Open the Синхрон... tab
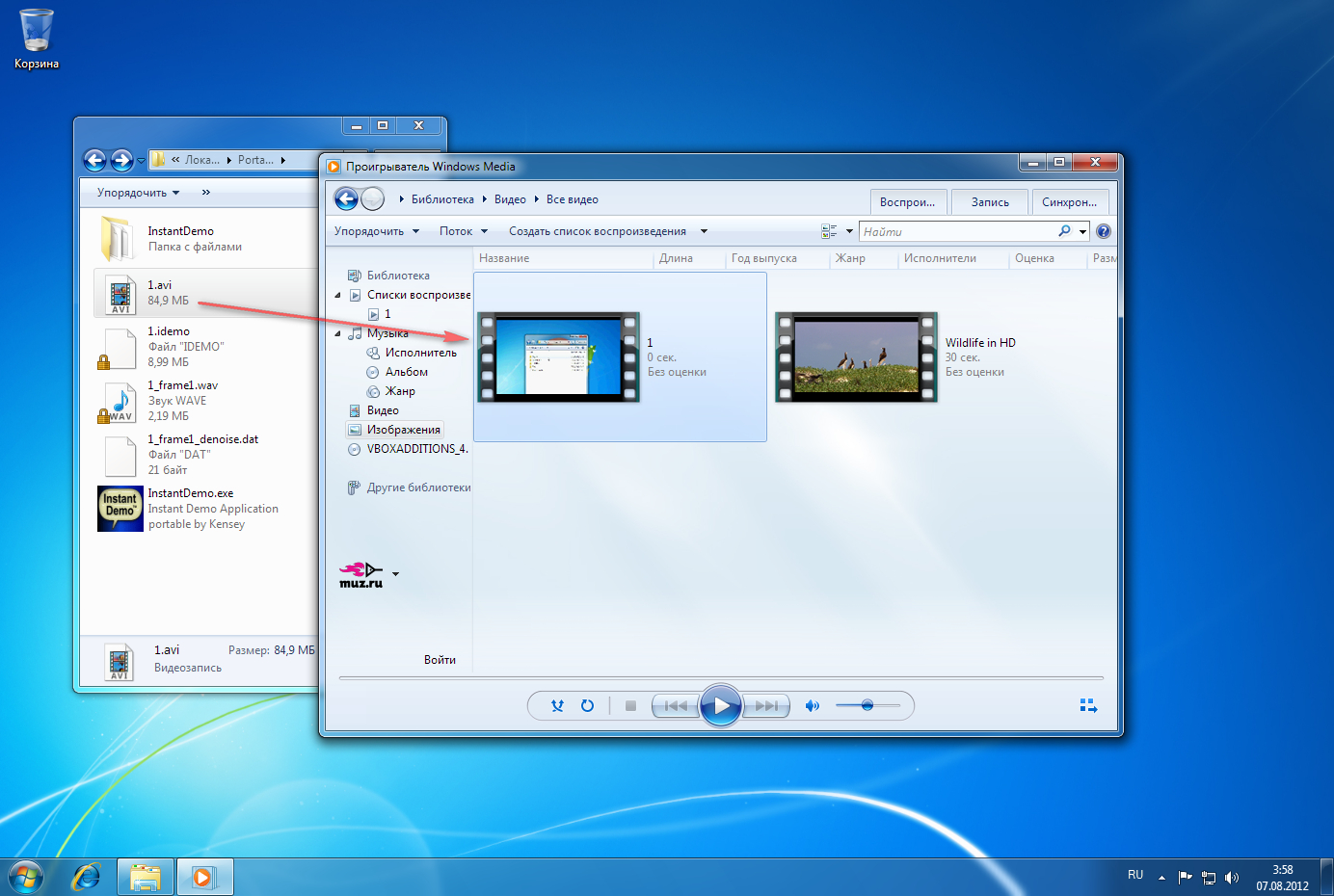 1069,202
